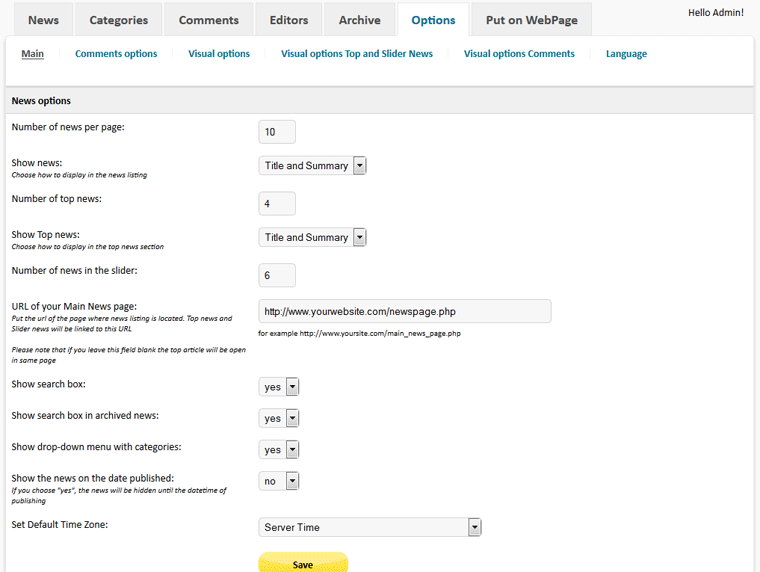Click the Number of top news field
Screen dimensions: 760x572
tap(277, 204)
